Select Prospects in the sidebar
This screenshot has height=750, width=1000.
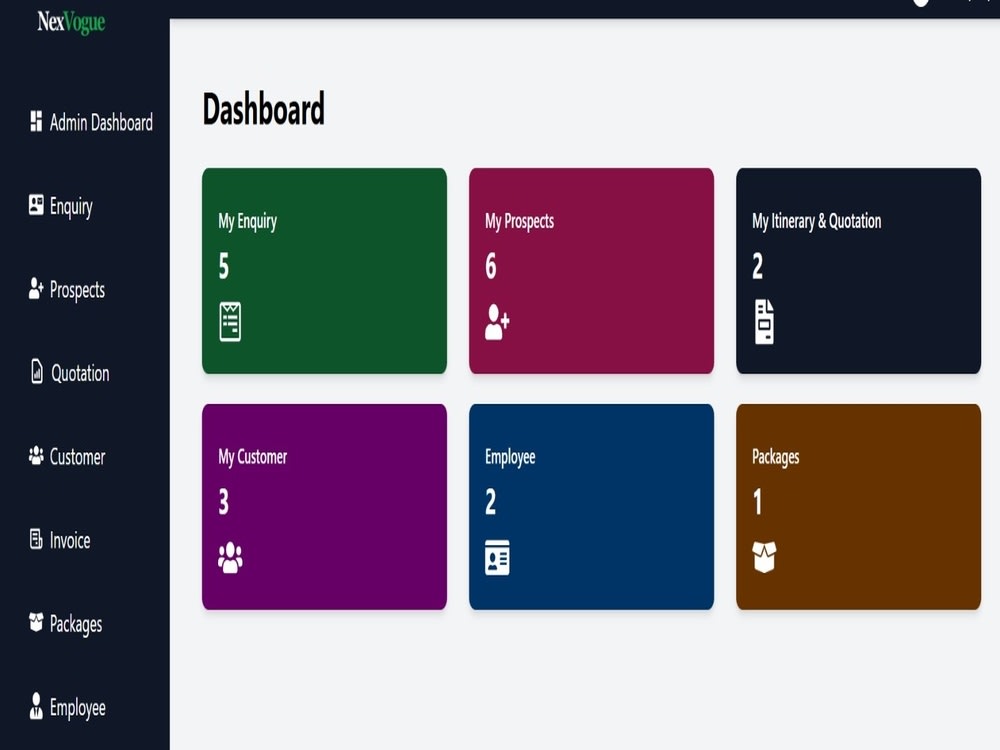pos(67,290)
